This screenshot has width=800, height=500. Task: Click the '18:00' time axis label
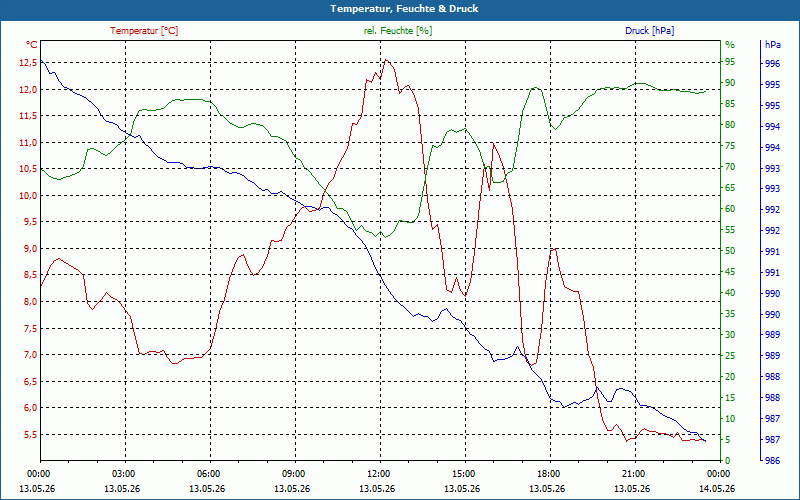[x=548, y=474]
